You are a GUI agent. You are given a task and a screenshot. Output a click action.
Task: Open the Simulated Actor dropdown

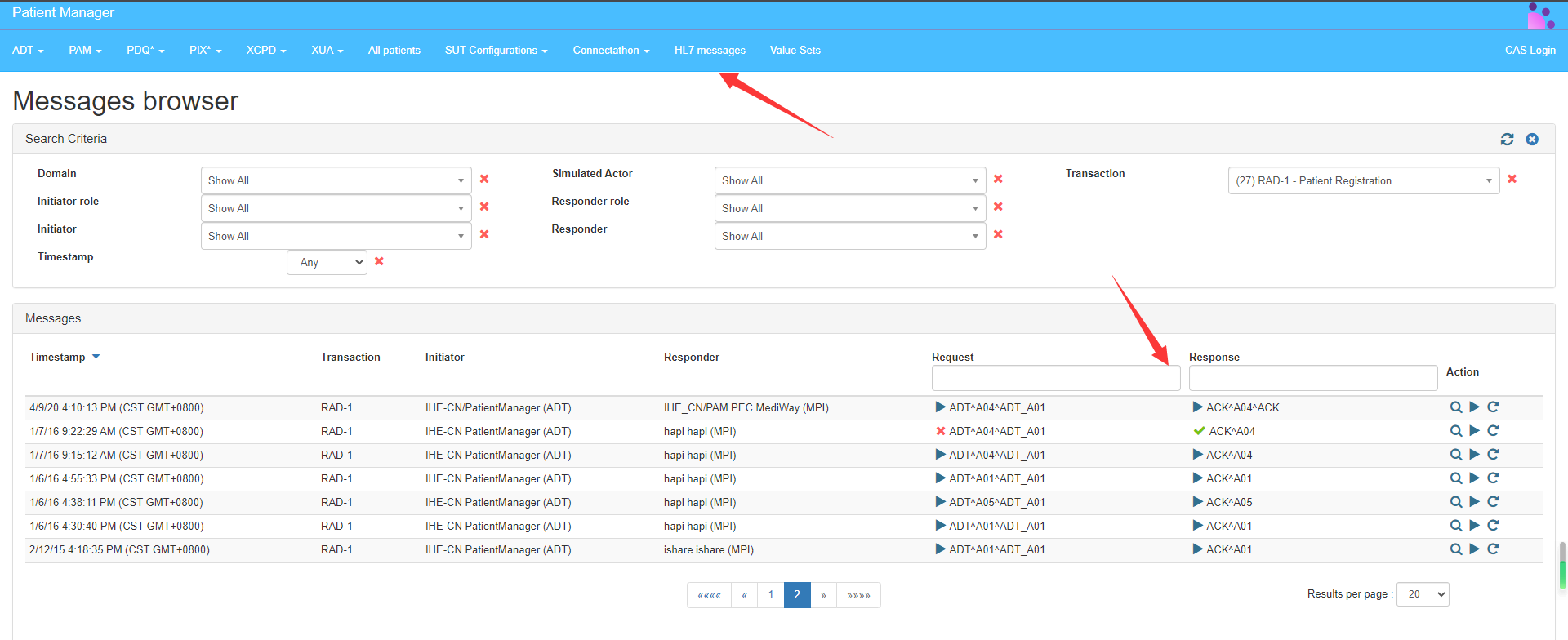850,180
